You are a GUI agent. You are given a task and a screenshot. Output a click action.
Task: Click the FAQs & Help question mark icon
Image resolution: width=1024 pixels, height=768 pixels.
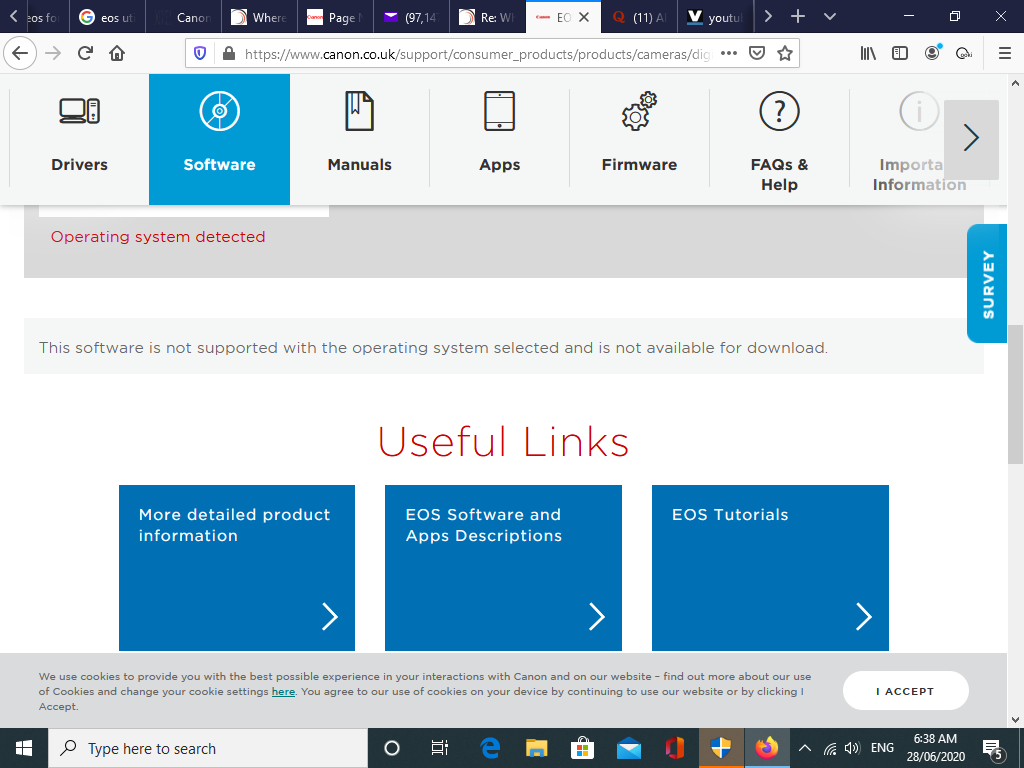point(779,111)
